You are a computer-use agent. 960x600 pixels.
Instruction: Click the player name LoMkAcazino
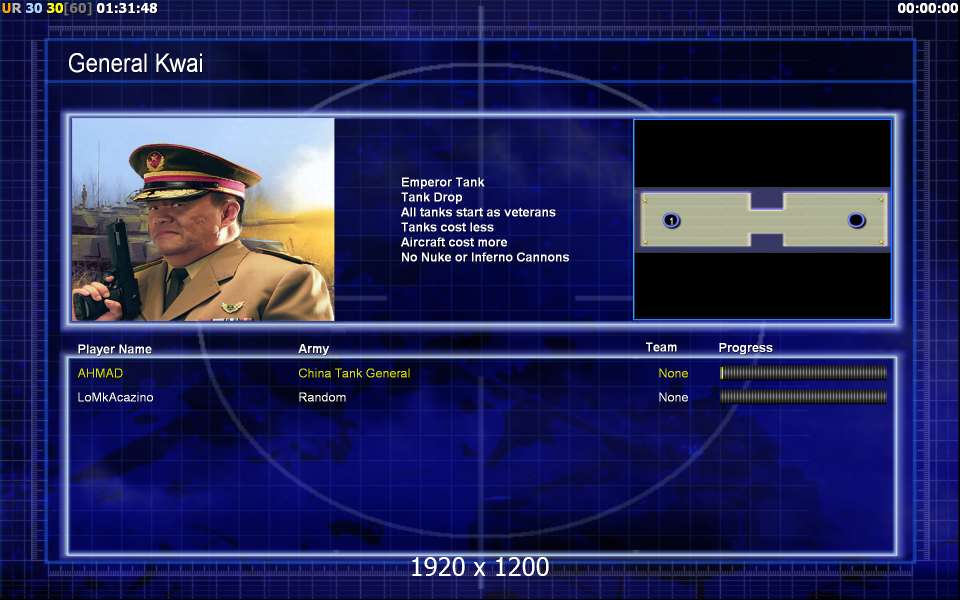[x=115, y=397]
